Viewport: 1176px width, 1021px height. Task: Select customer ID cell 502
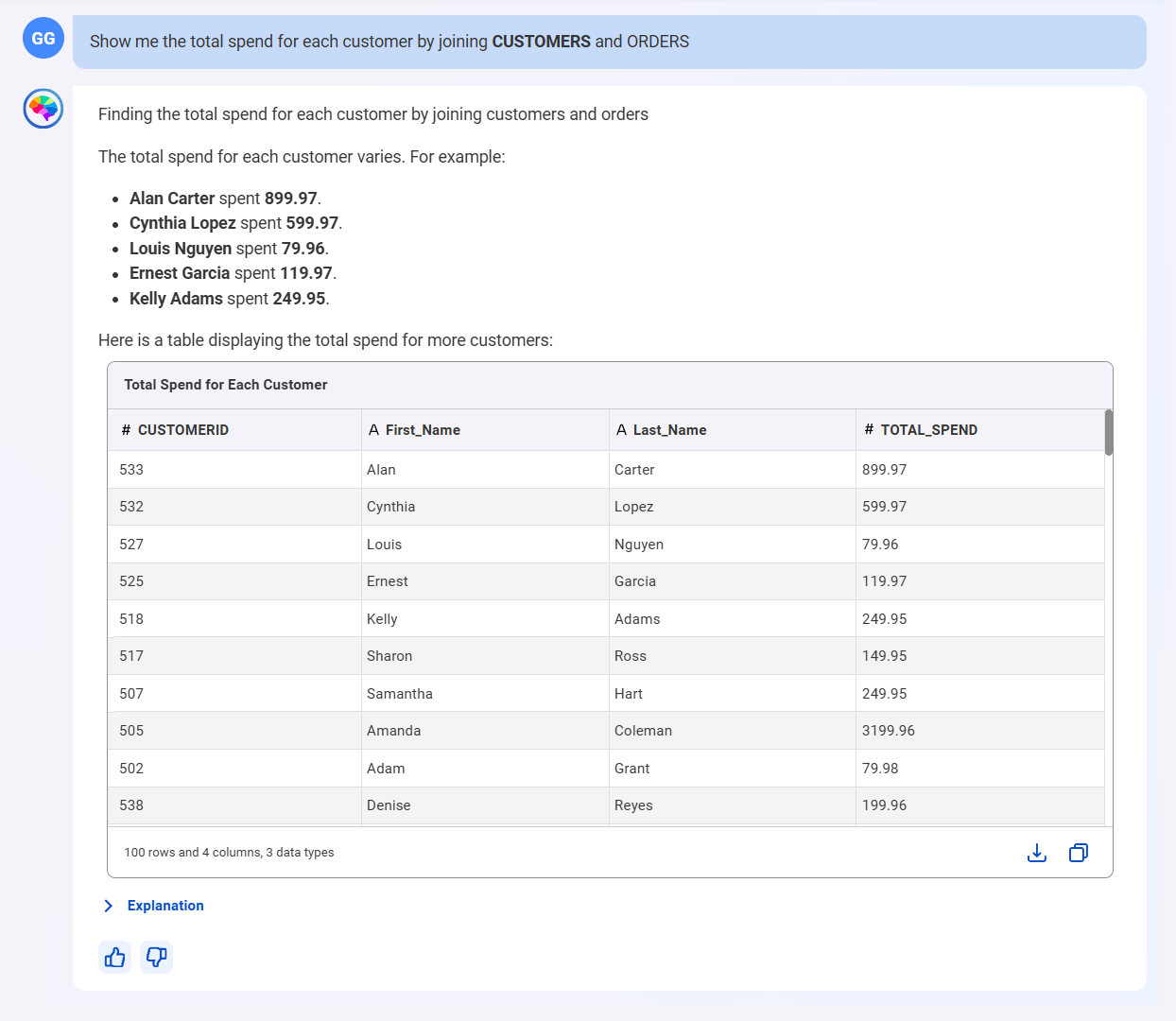[234, 769]
